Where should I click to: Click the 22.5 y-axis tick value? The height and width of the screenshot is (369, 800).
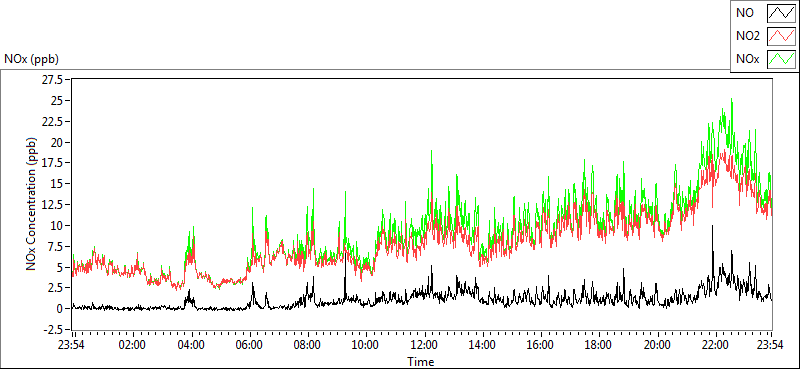[53, 121]
